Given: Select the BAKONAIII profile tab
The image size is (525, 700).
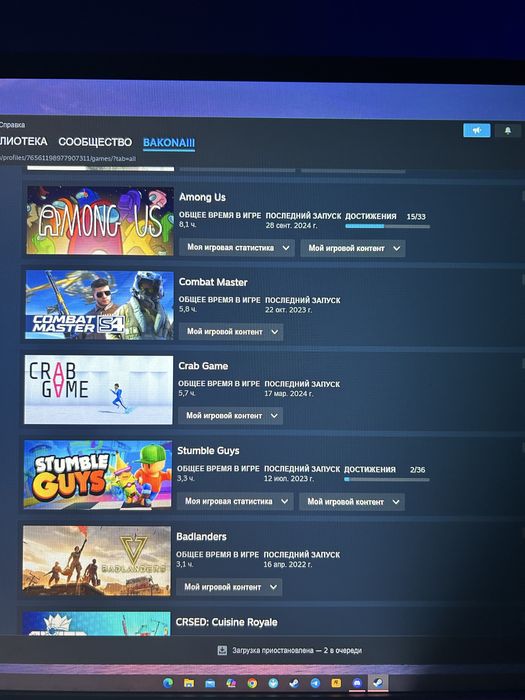Looking at the screenshot, I should [x=169, y=143].
